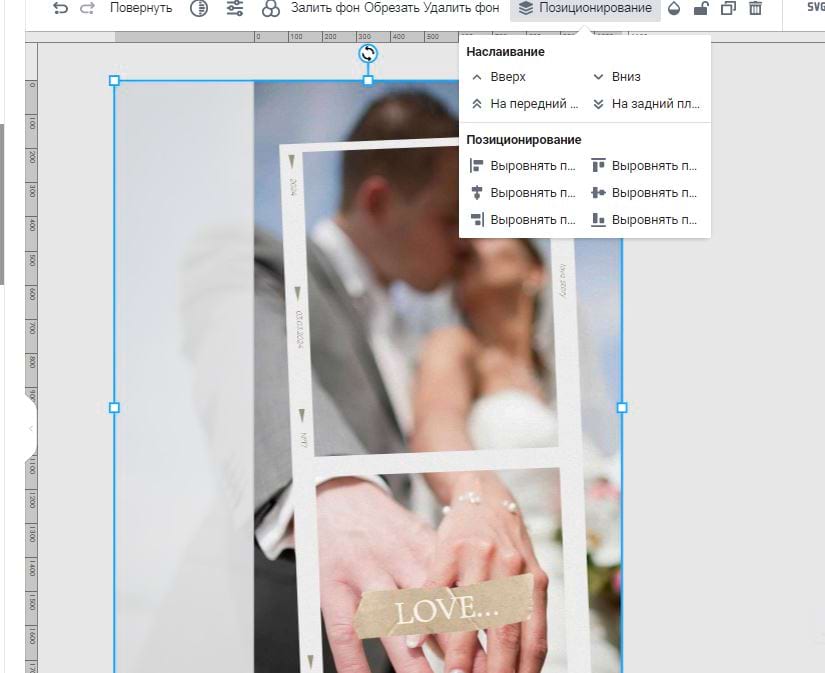Click the top-middle resize handle
The image size is (825, 673).
368,81
